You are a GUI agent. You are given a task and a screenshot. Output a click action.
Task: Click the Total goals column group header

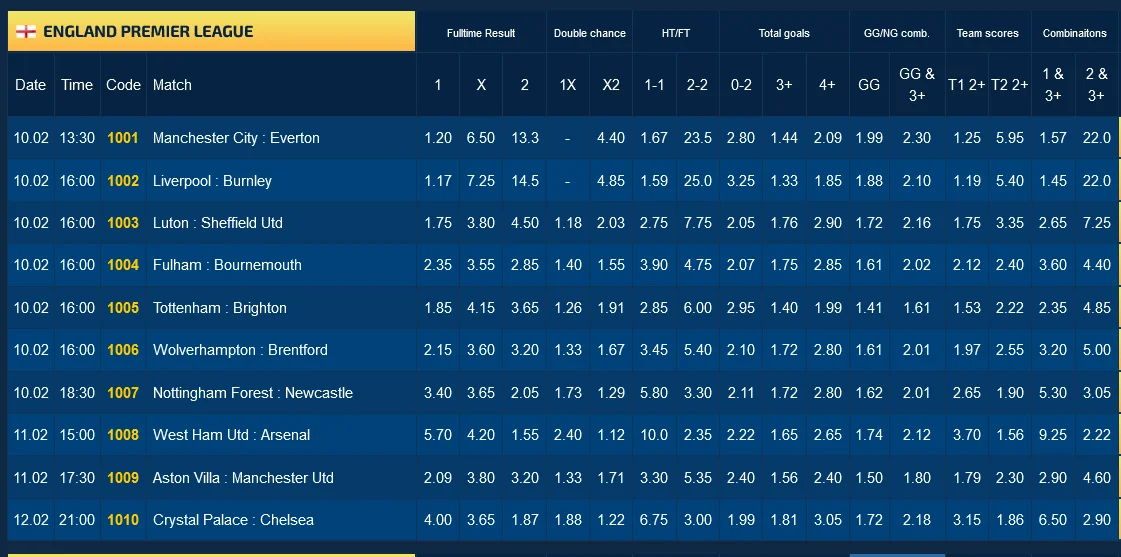784,33
